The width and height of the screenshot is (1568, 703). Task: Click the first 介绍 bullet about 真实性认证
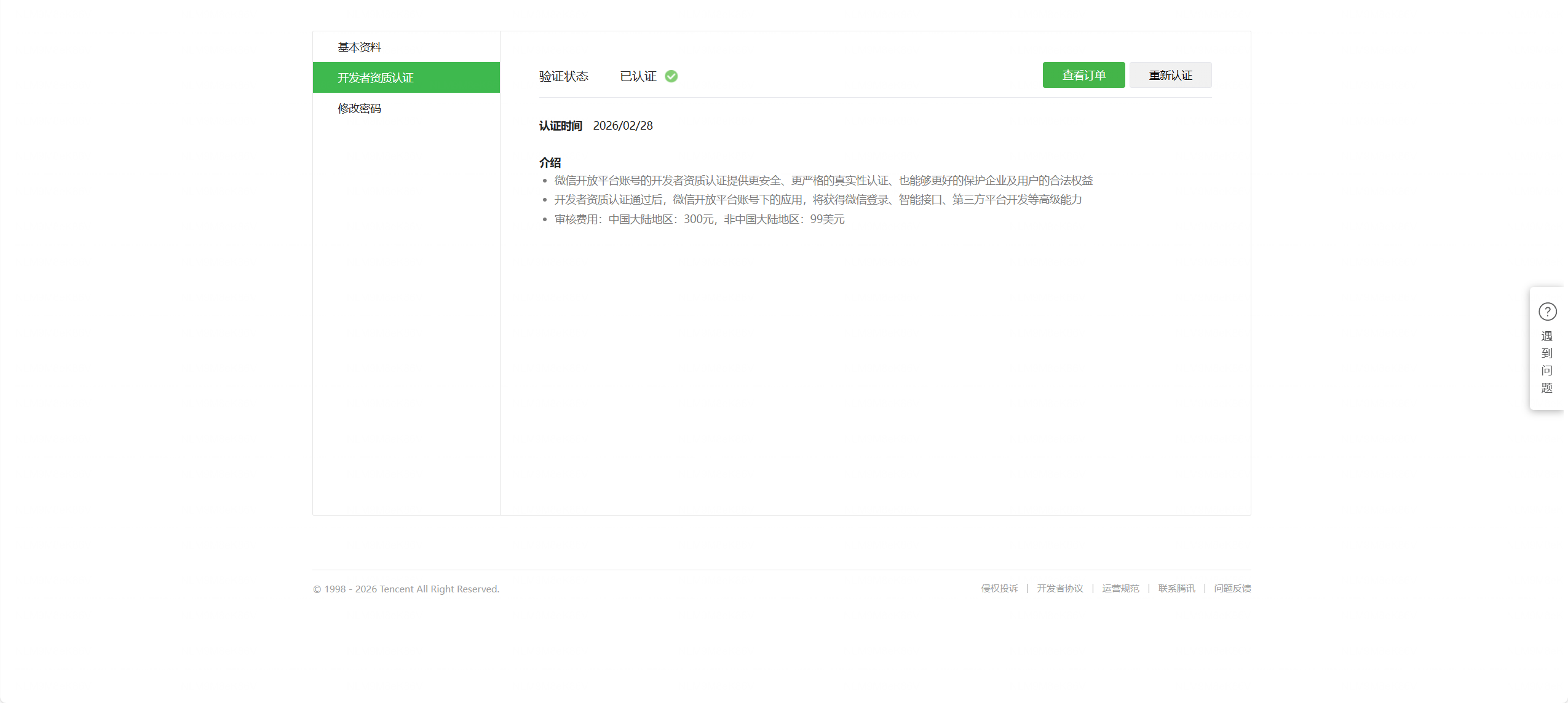pos(823,181)
